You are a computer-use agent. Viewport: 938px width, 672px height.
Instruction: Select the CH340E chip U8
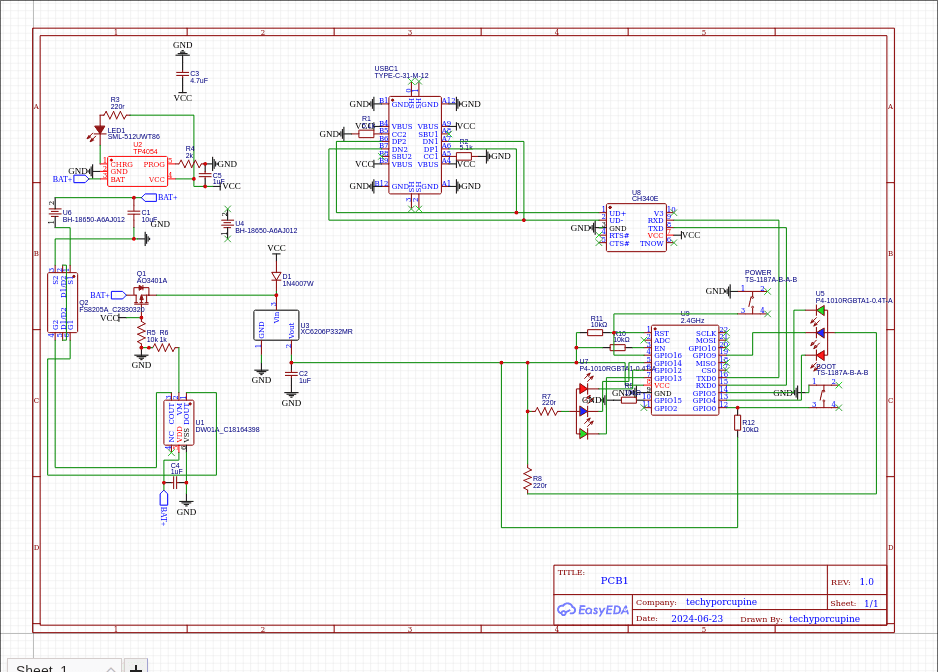636,228
